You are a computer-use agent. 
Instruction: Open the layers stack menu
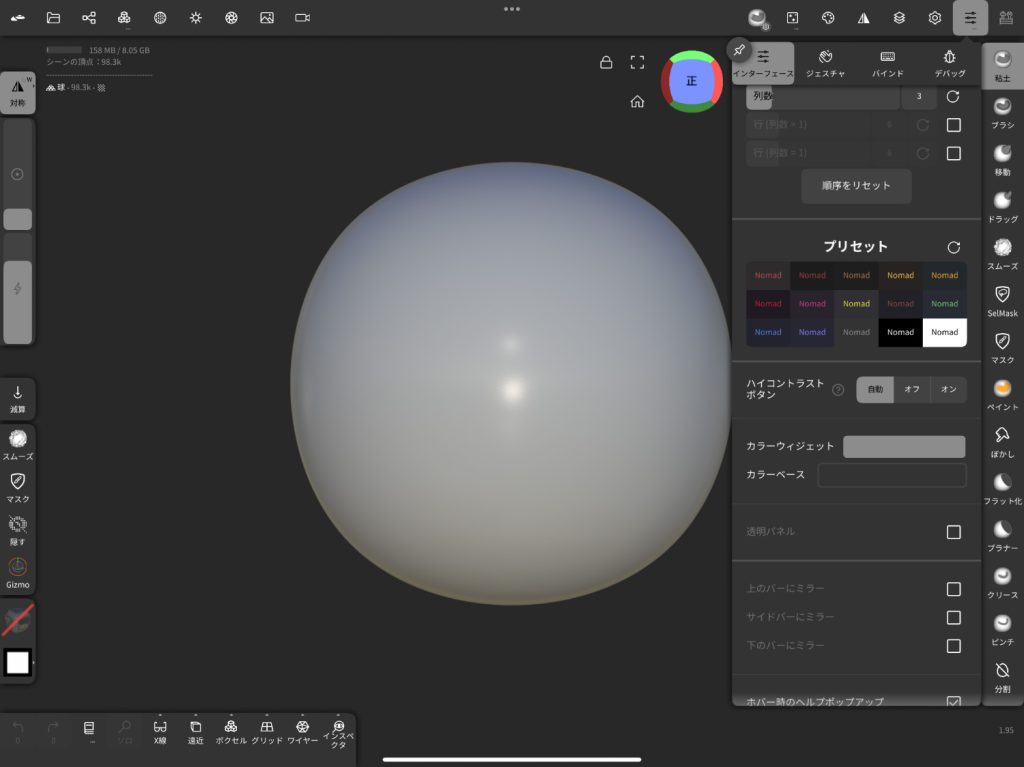coord(899,18)
